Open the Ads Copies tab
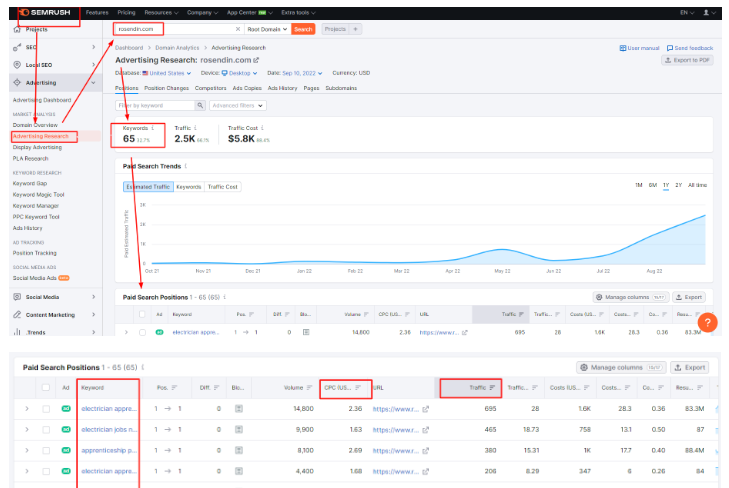Screen dimensions: 729x488 247,88
